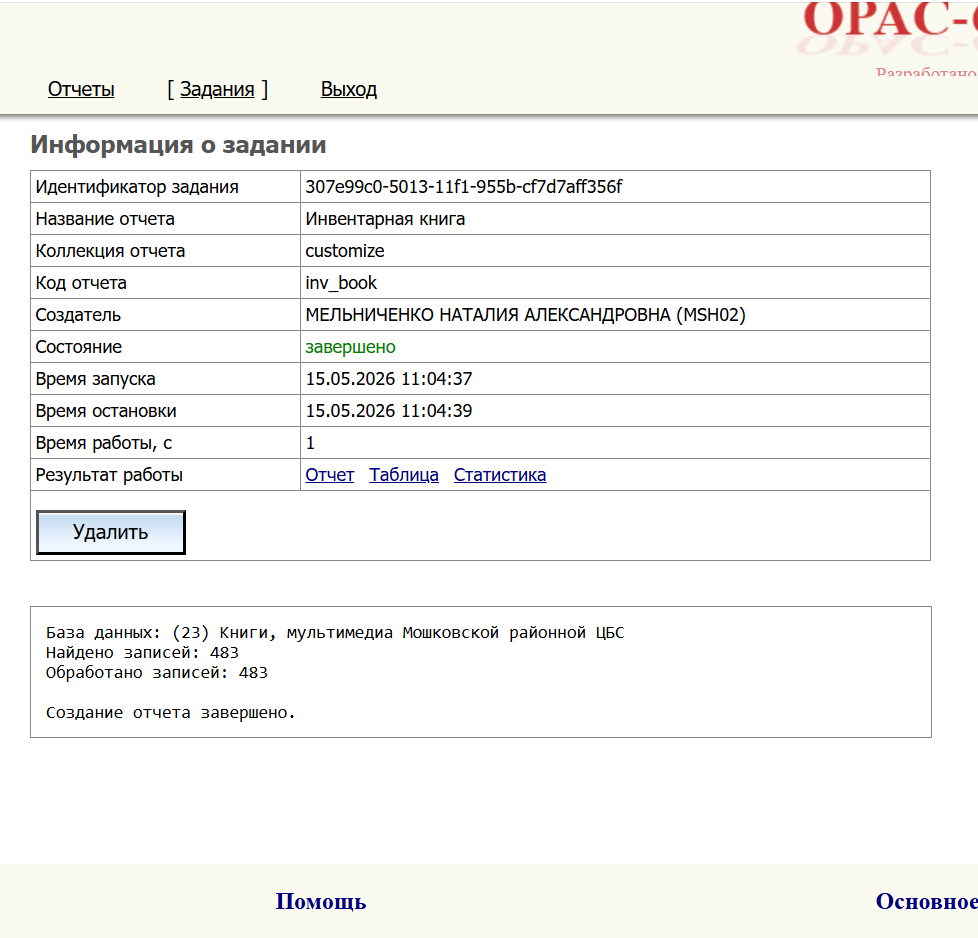
Task: Click the green status завершено
Action: point(350,347)
